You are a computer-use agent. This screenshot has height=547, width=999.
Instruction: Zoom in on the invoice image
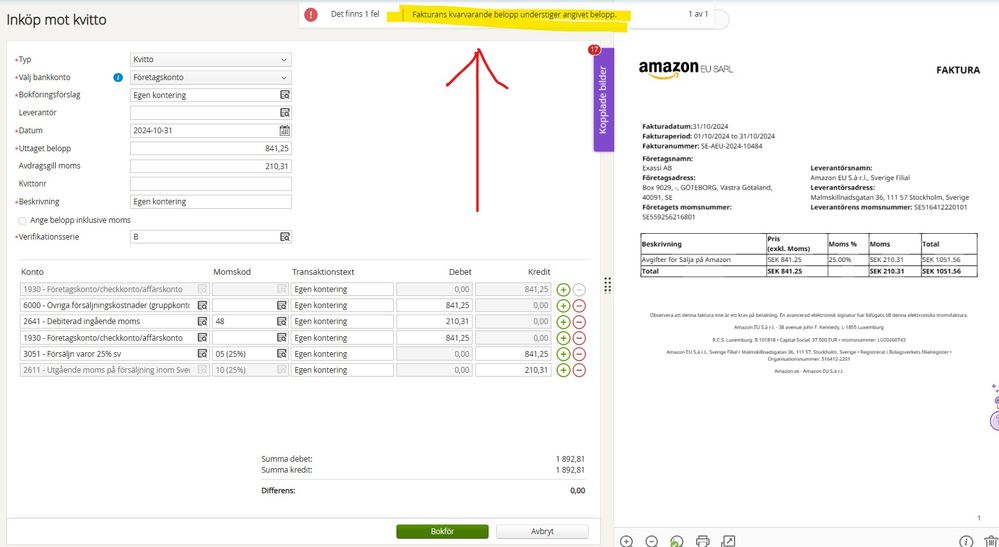pyautogui.click(x=626, y=541)
